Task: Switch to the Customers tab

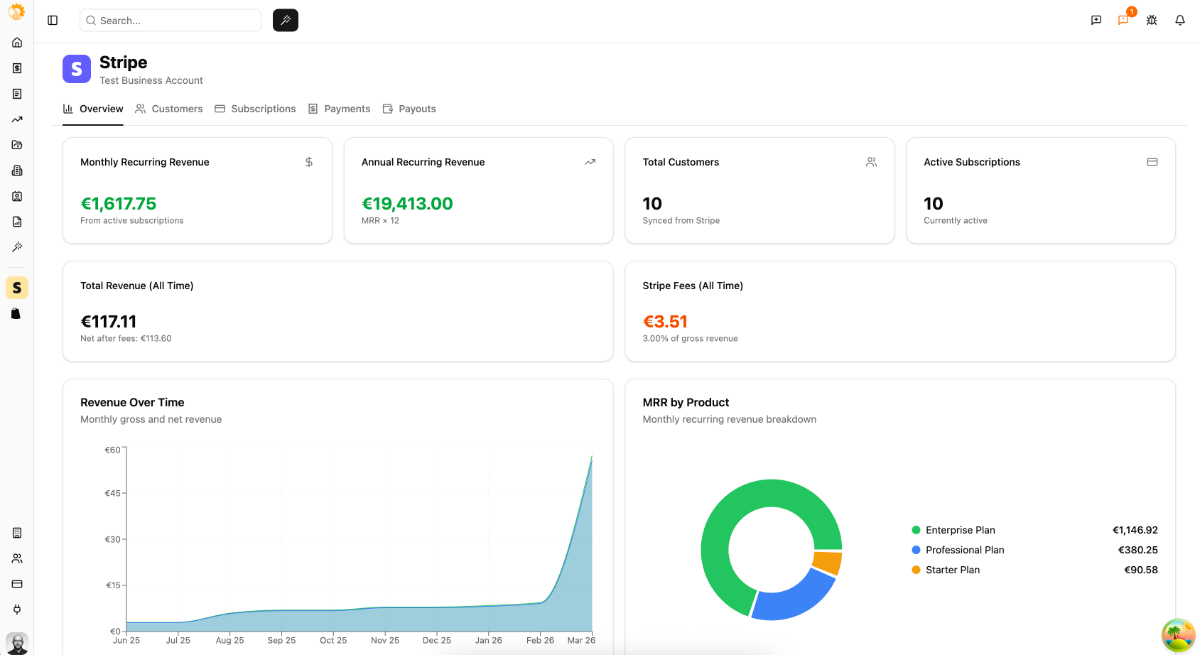Action: tap(169, 109)
